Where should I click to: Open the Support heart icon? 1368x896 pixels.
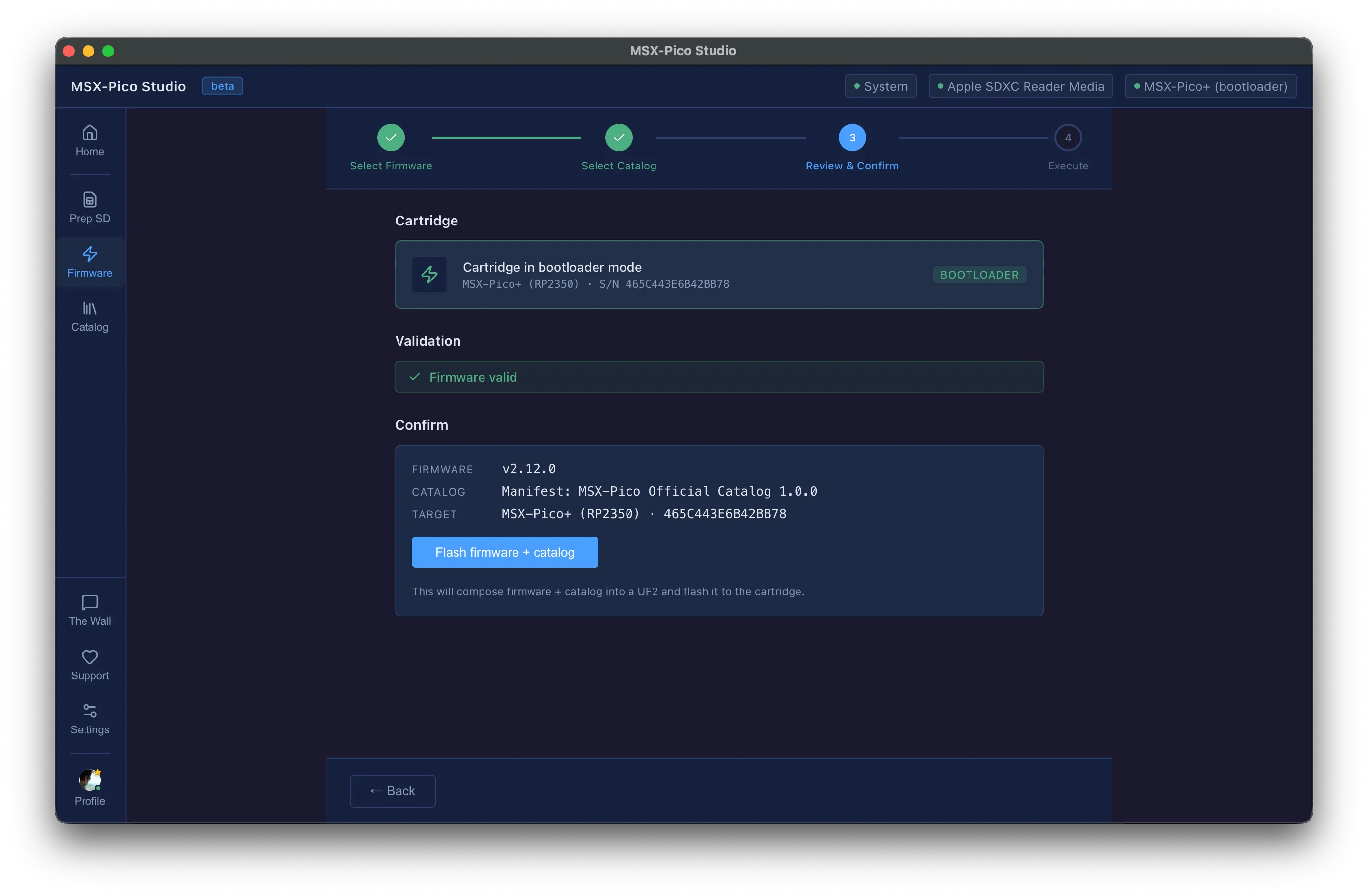coord(89,657)
